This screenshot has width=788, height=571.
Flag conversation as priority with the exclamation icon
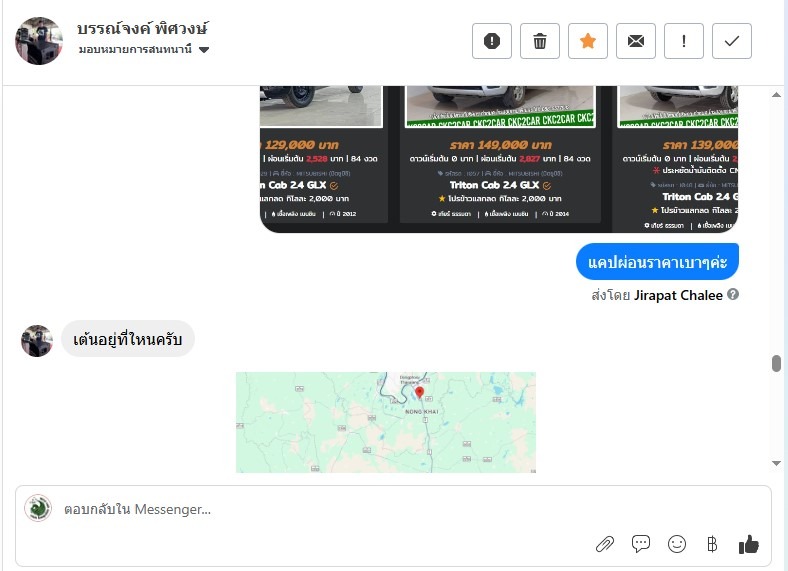pos(683,41)
